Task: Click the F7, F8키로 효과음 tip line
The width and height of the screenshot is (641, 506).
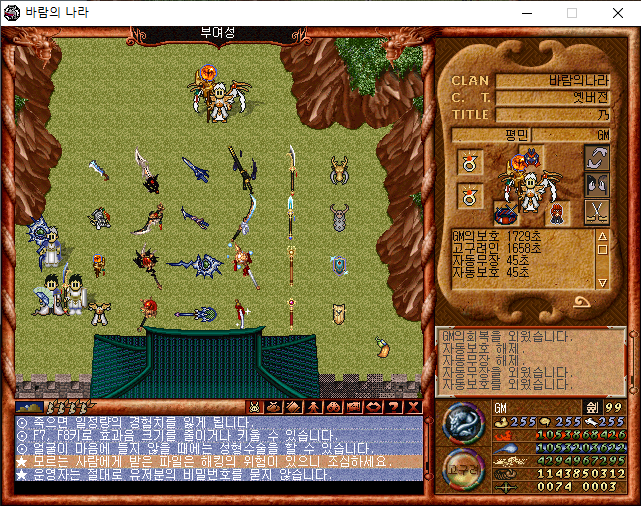Action: tap(219, 435)
